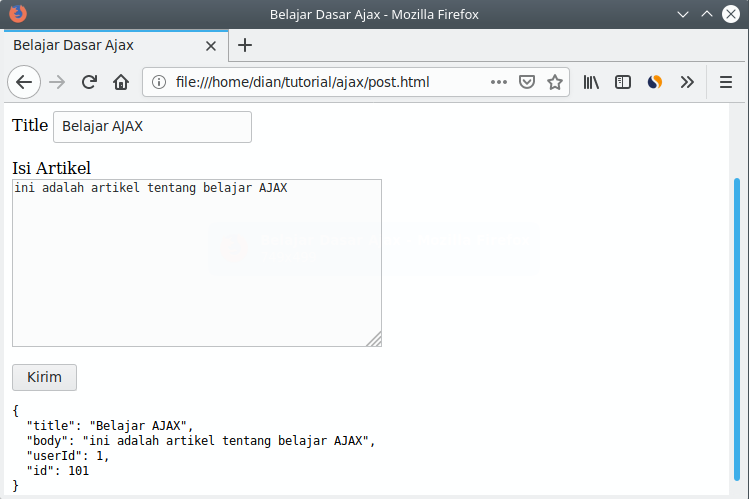Screen dimensions: 749x499
Task: Show site information via the info icon
Action: click(159, 82)
